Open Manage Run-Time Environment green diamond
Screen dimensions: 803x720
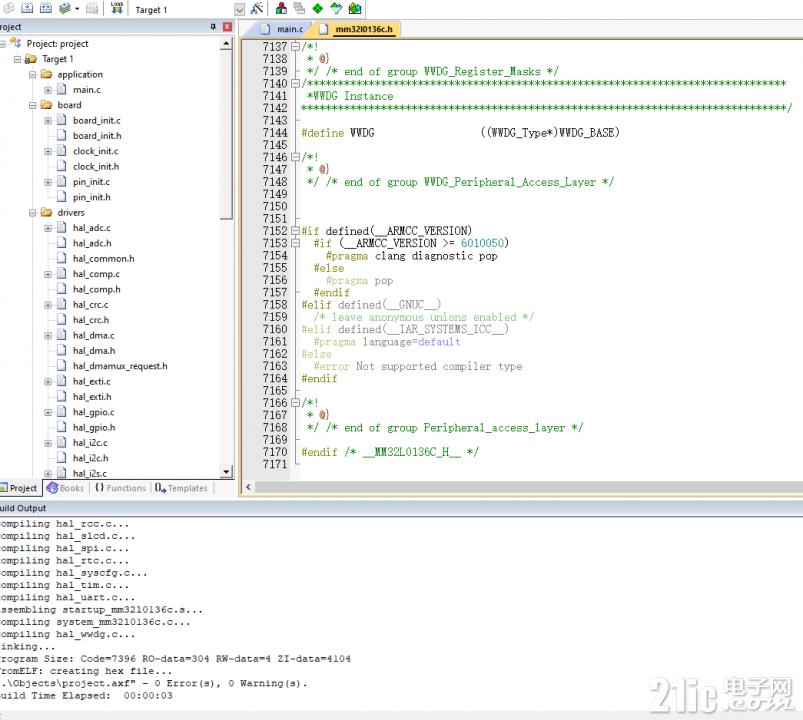point(318,8)
